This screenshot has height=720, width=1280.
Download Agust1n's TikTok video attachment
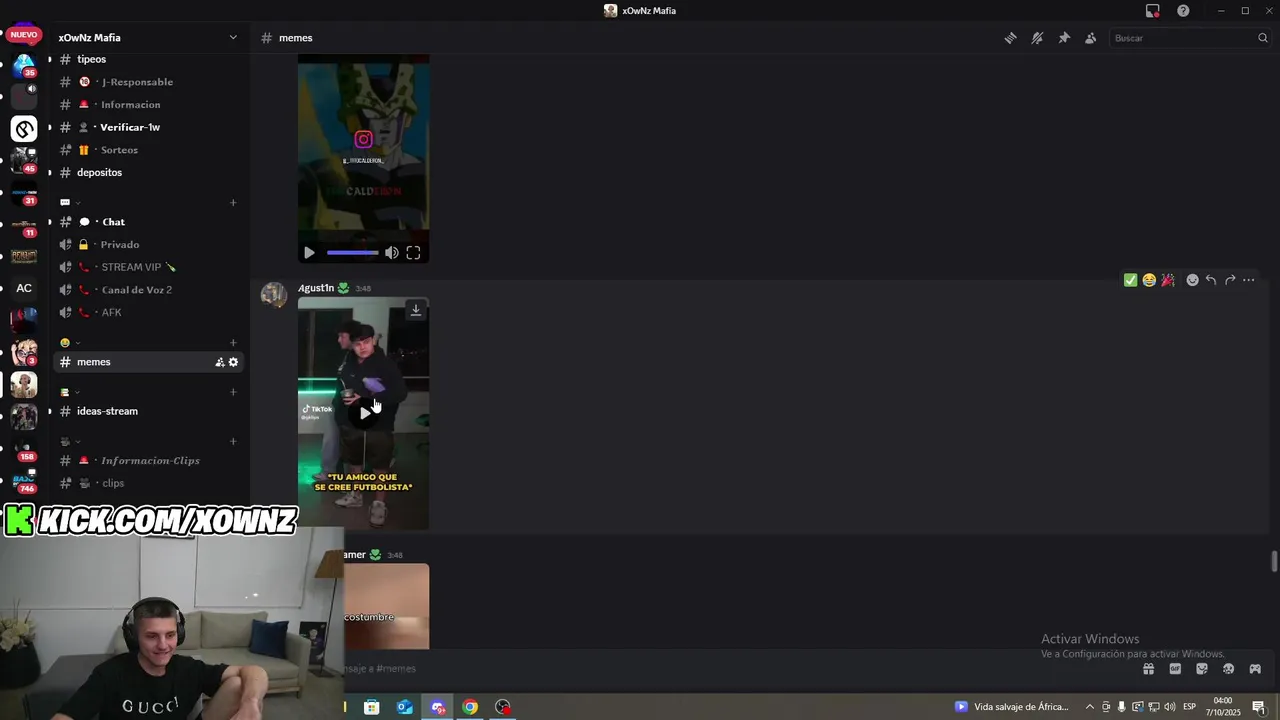click(x=416, y=310)
